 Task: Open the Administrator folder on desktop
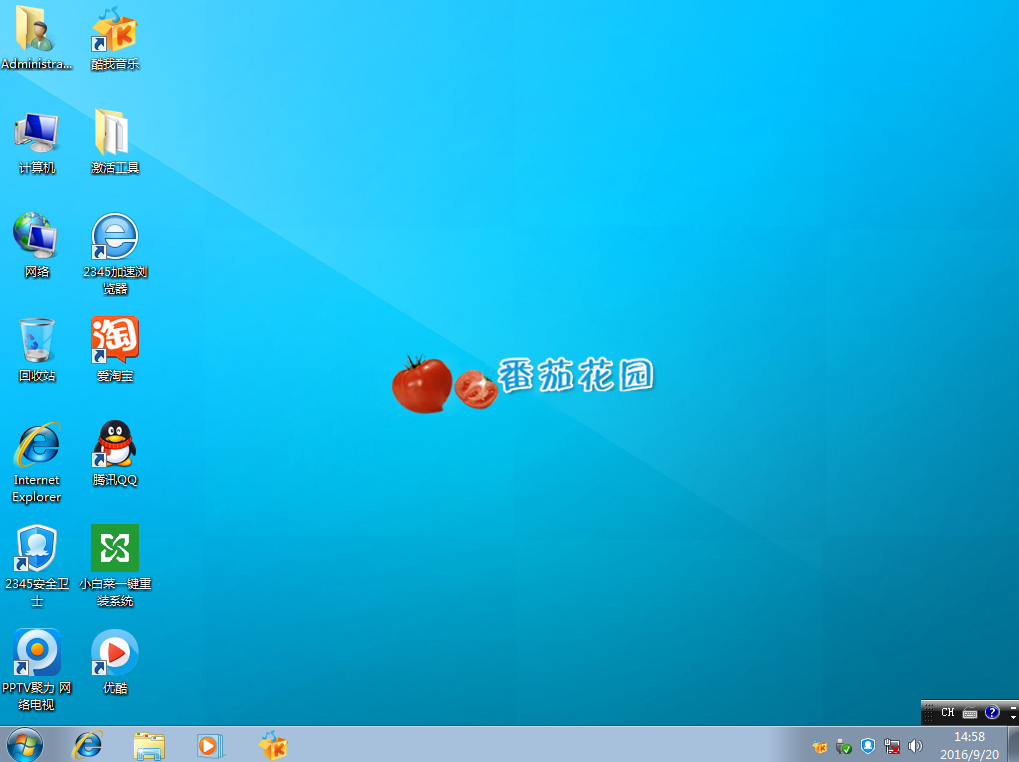(x=36, y=37)
